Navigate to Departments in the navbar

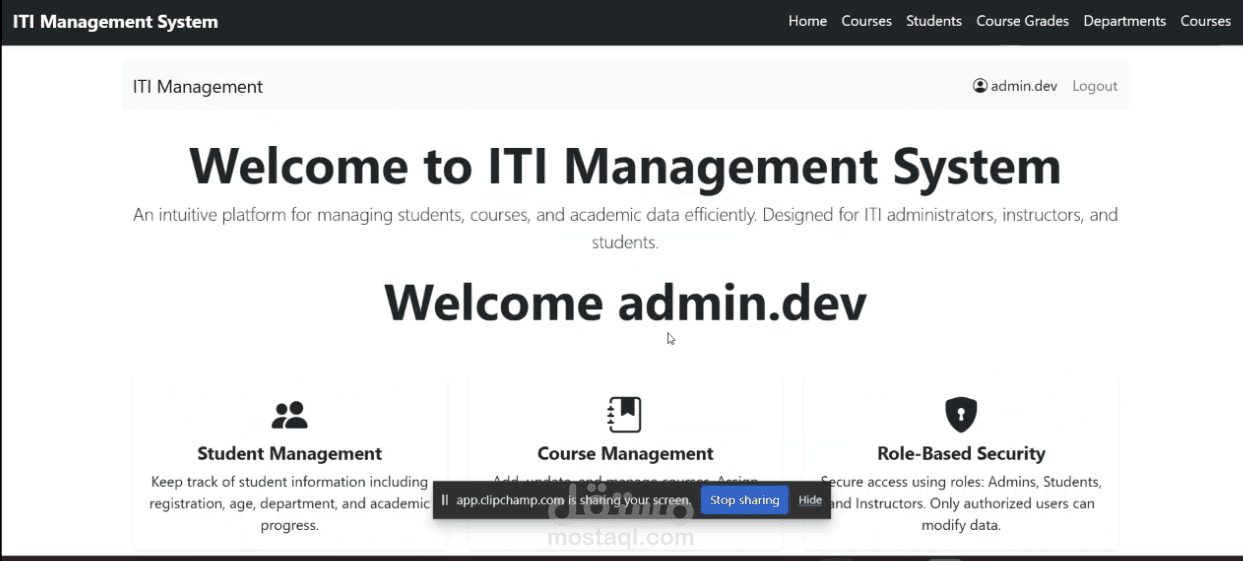pos(1124,21)
